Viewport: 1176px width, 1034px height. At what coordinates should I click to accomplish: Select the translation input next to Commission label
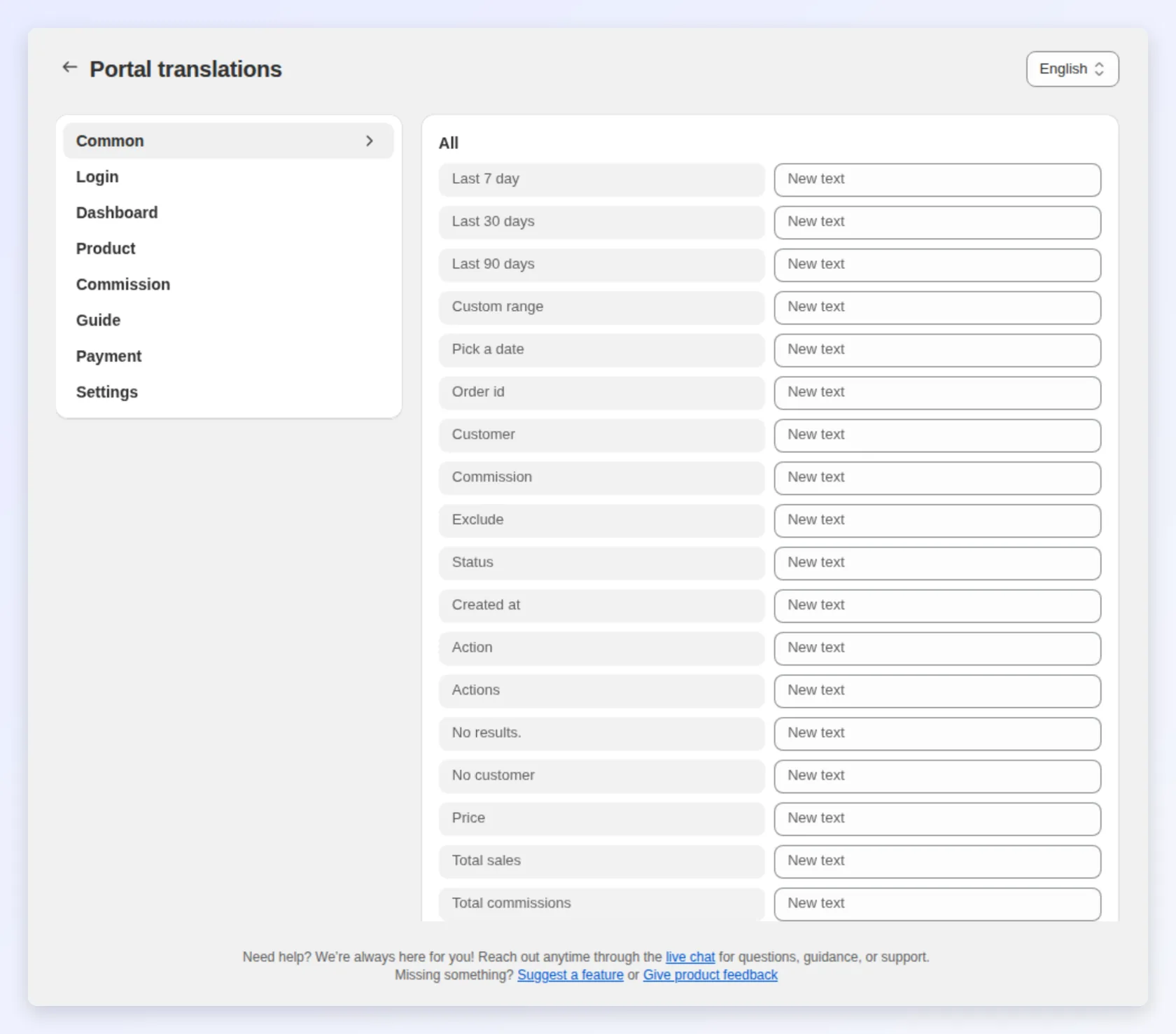pyautogui.click(x=937, y=478)
